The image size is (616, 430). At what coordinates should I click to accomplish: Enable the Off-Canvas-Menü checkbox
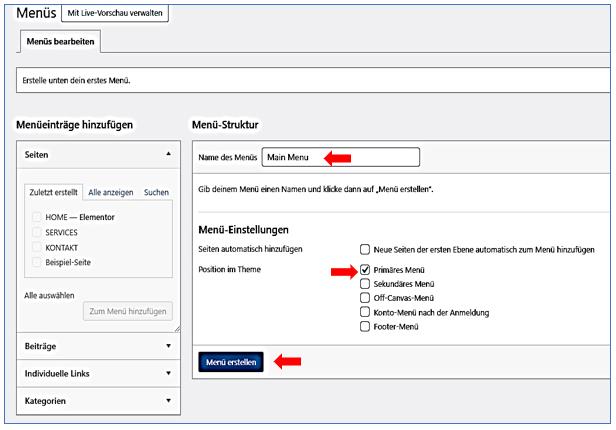click(365, 298)
